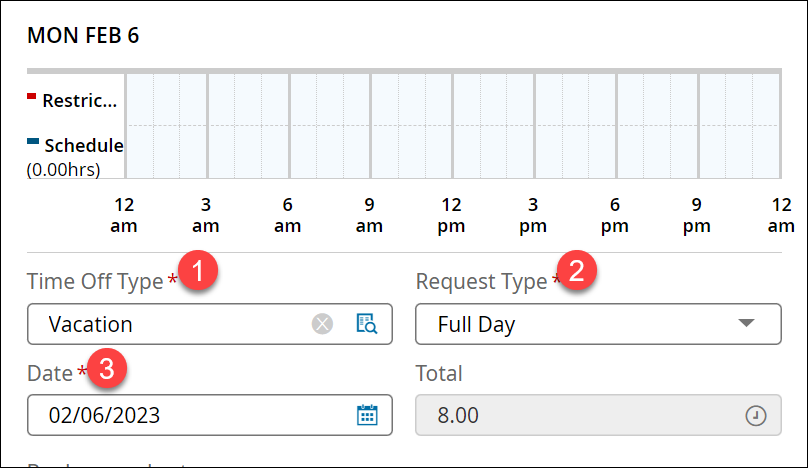Open the Date calendar picker
Image resolution: width=808 pixels, height=468 pixels.
pyautogui.click(x=367, y=415)
